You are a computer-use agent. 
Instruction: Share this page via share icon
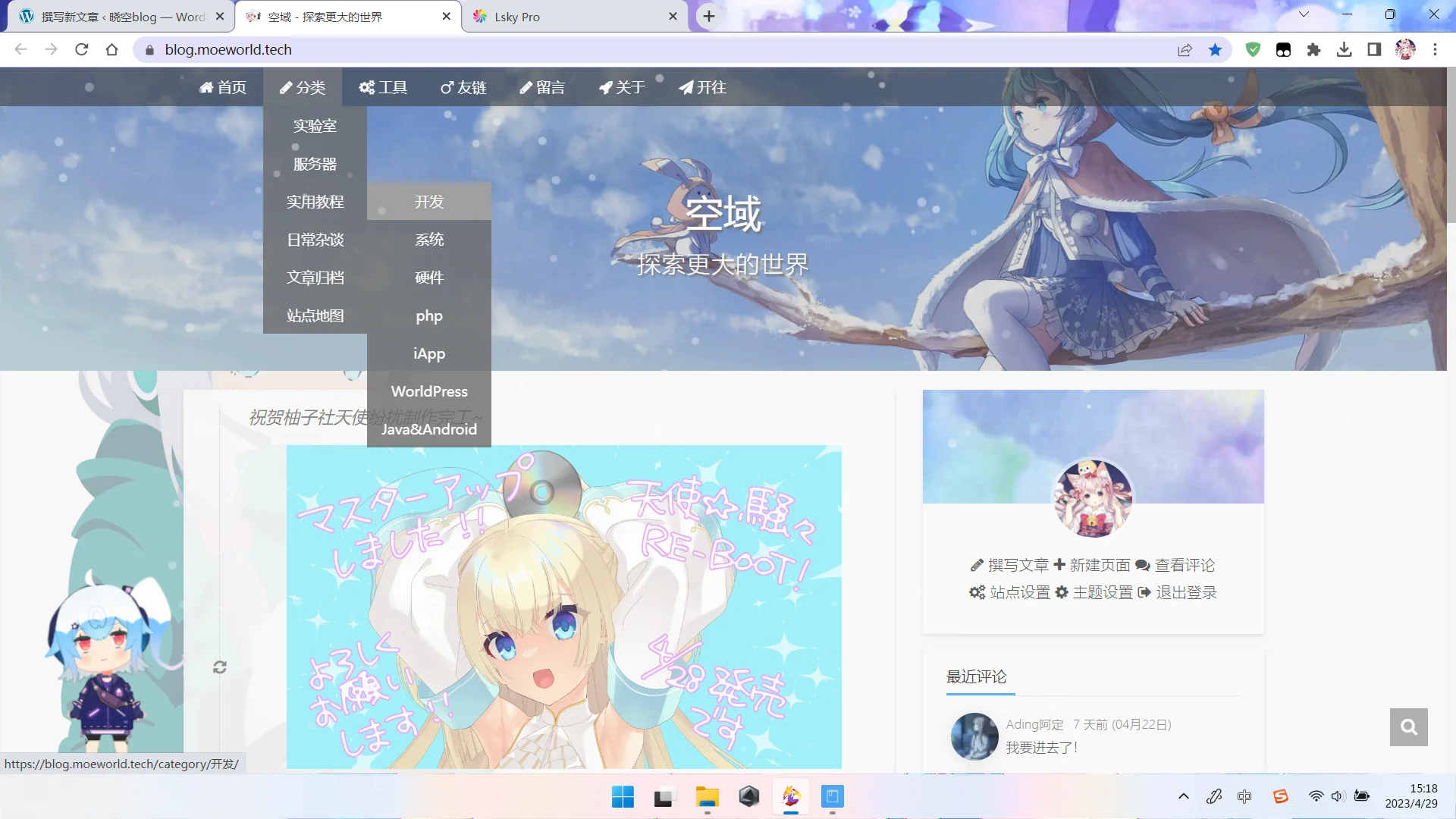click(x=1185, y=49)
